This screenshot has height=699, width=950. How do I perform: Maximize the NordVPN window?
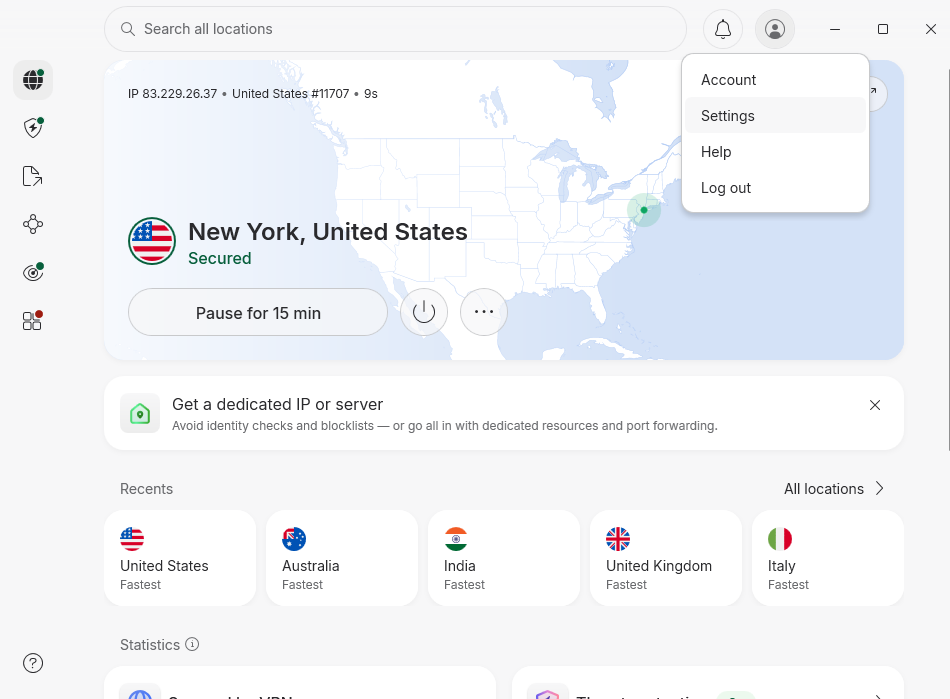[883, 29]
